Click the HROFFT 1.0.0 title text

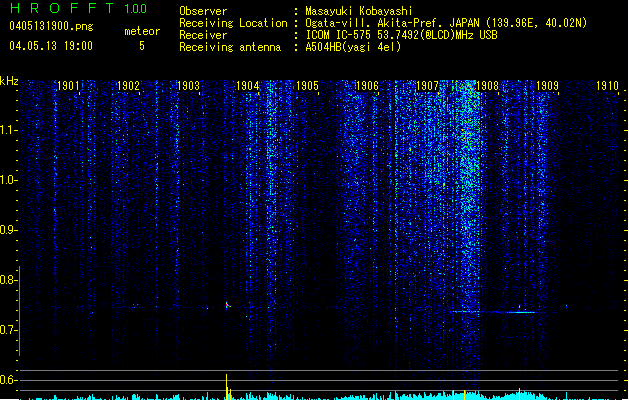coord(79,8)
